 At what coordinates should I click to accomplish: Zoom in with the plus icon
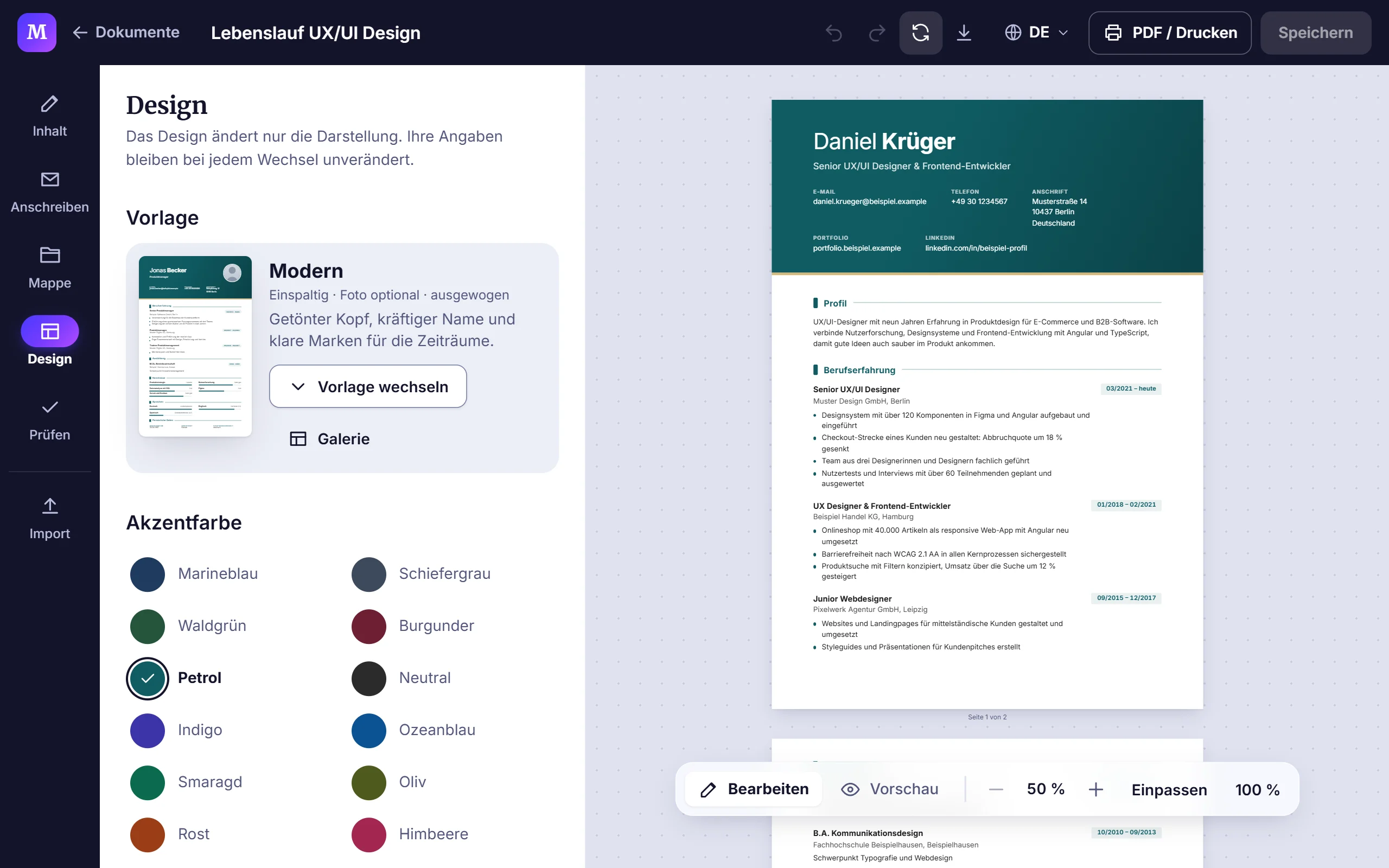(1095, 789)
